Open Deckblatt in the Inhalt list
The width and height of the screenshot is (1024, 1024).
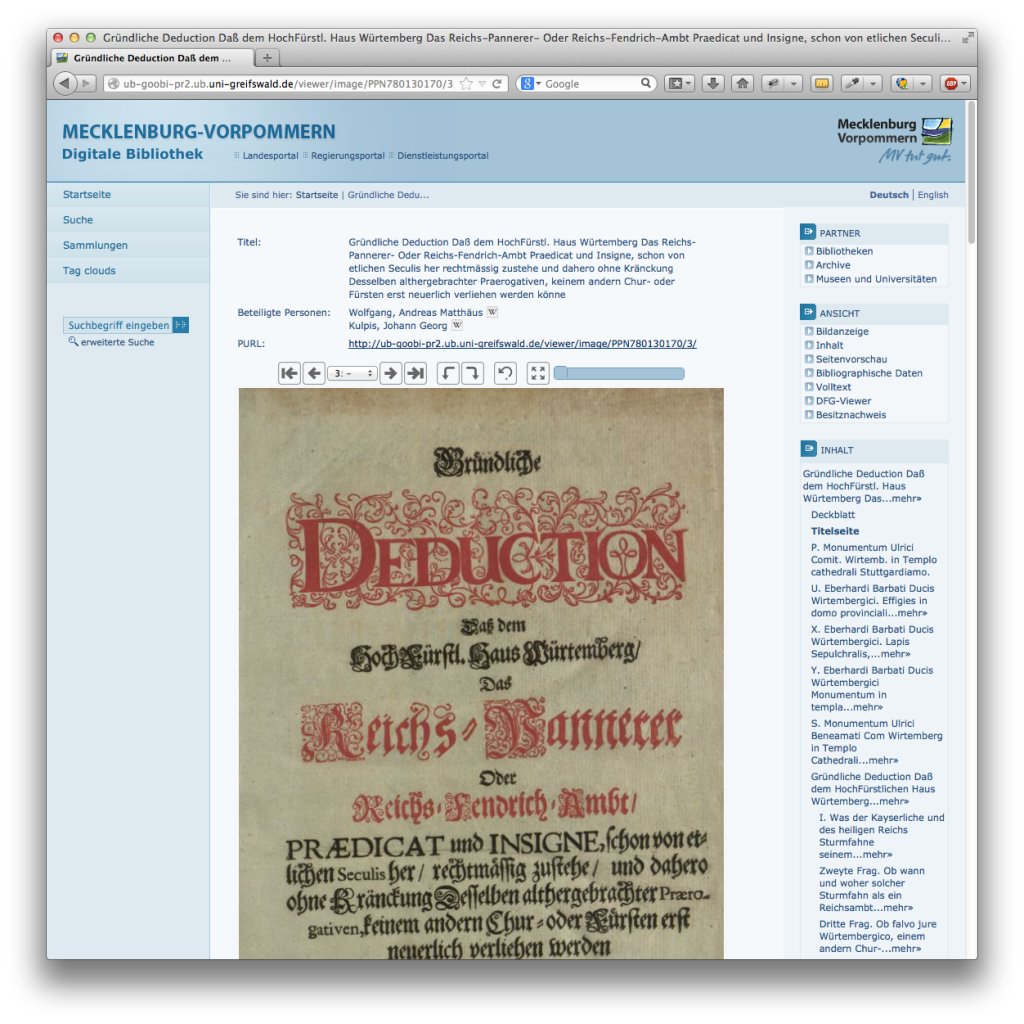(x=833, y=515)
